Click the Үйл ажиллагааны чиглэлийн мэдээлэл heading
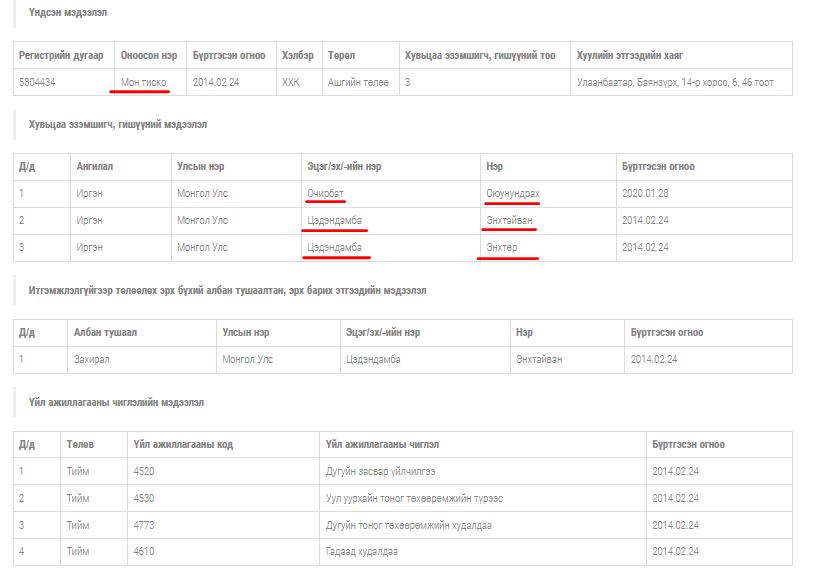The height and width of the screenshot is (570, 819). pyautogui.click(x=116, y=402)
